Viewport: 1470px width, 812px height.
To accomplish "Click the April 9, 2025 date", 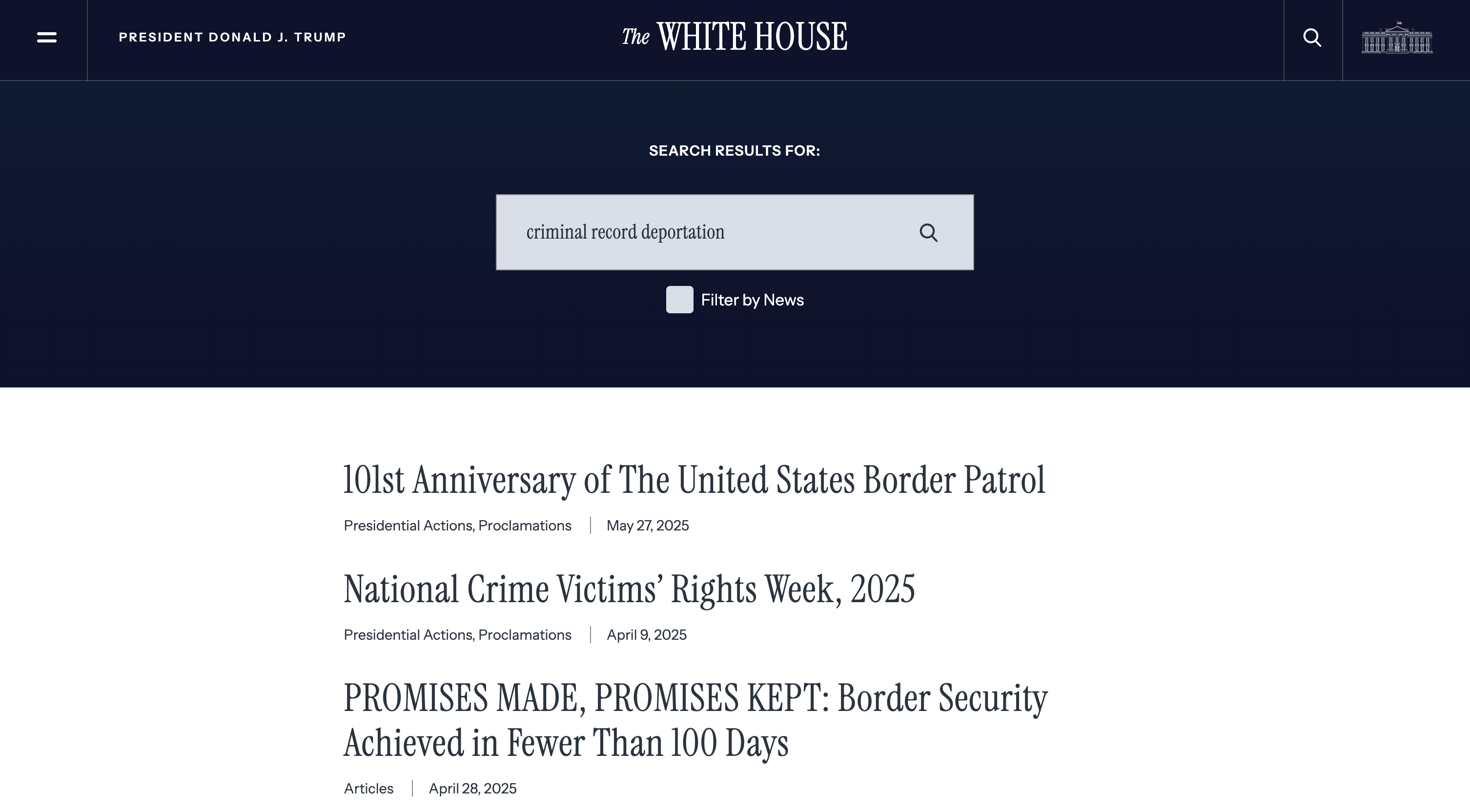I will 646,635.
